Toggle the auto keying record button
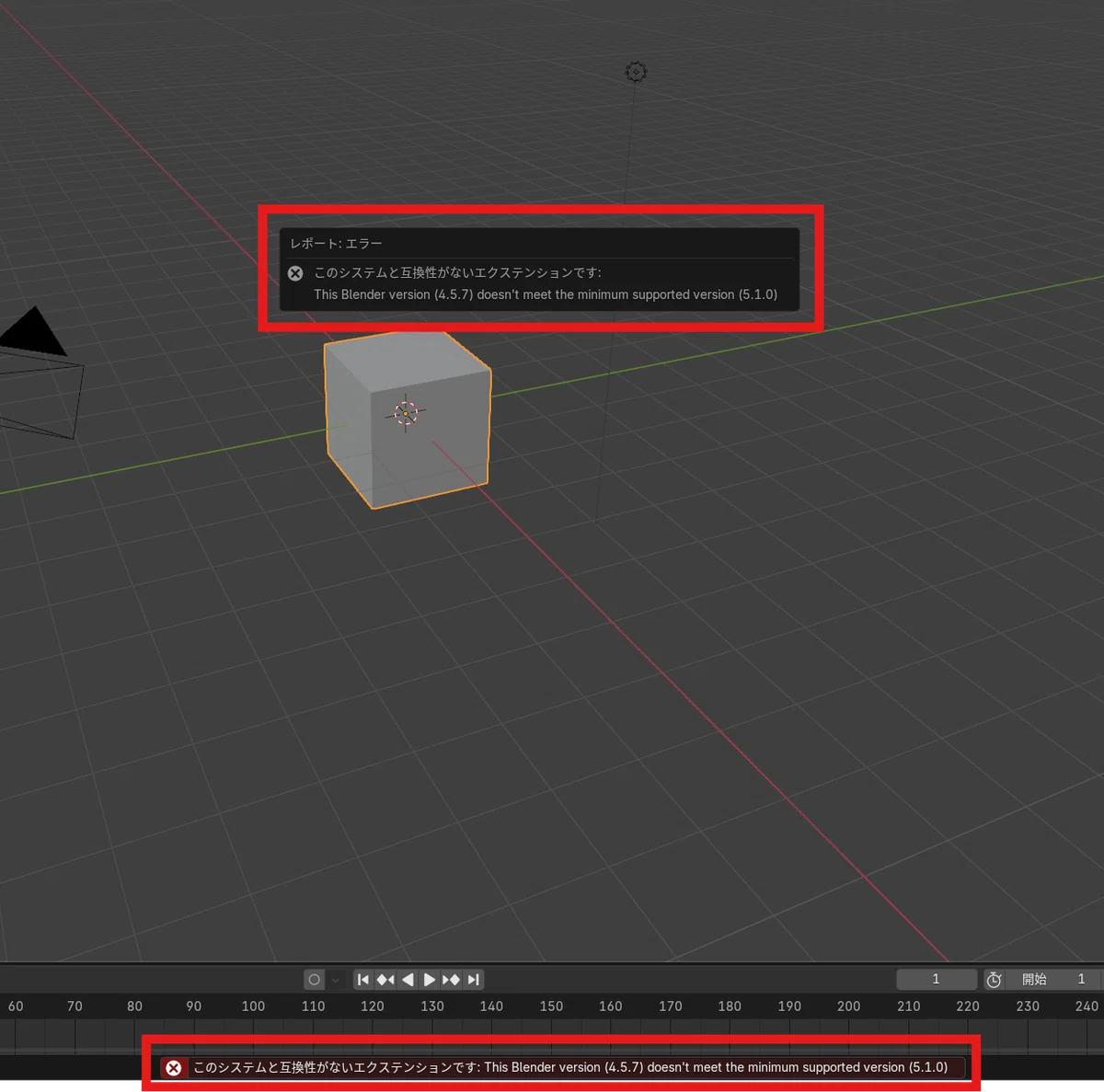1104x1092 pixels. 315,980
